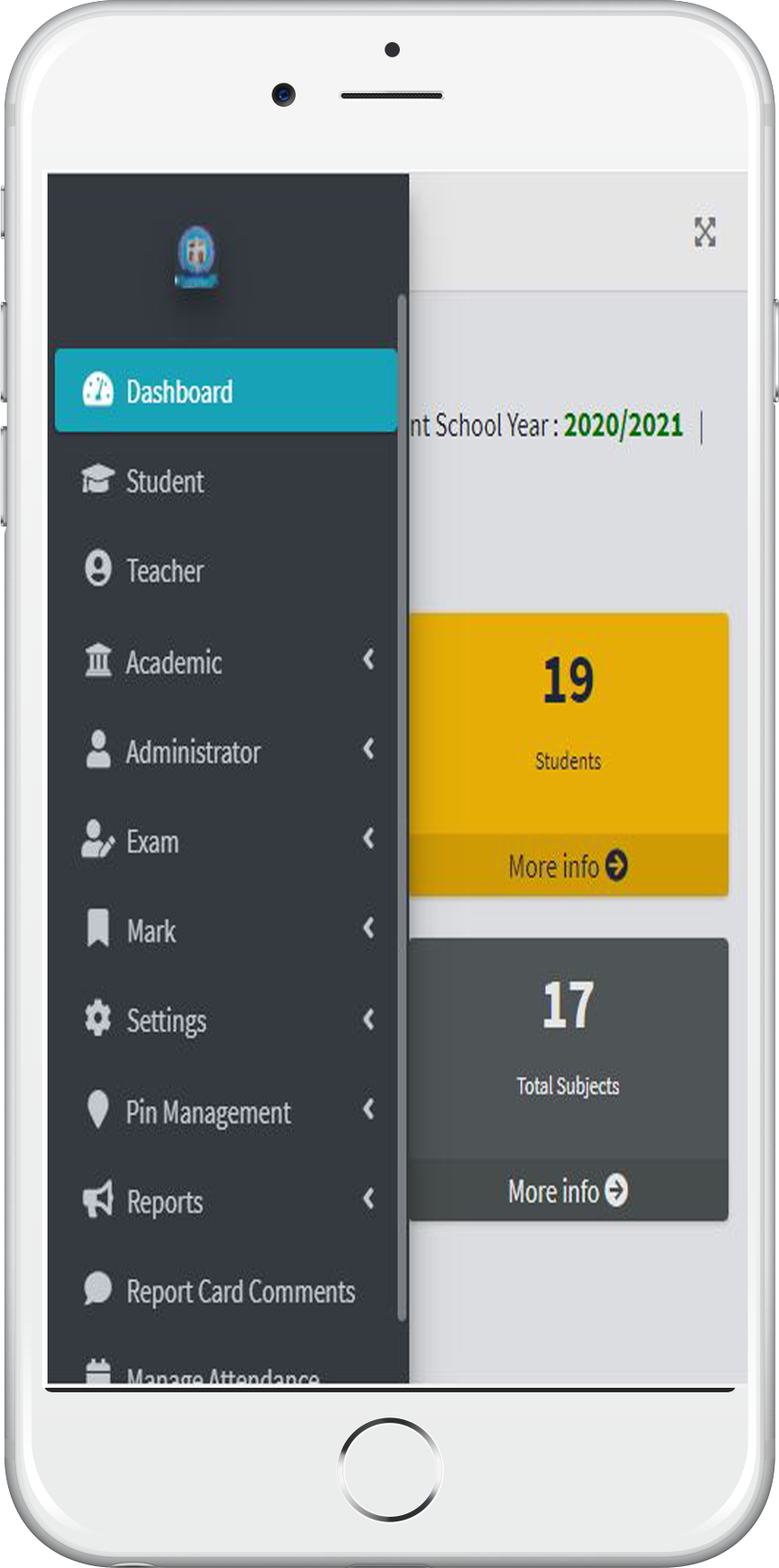Open More info for Students card
The height and width of the screenshot is (1568, 779).
pos(567,866)
